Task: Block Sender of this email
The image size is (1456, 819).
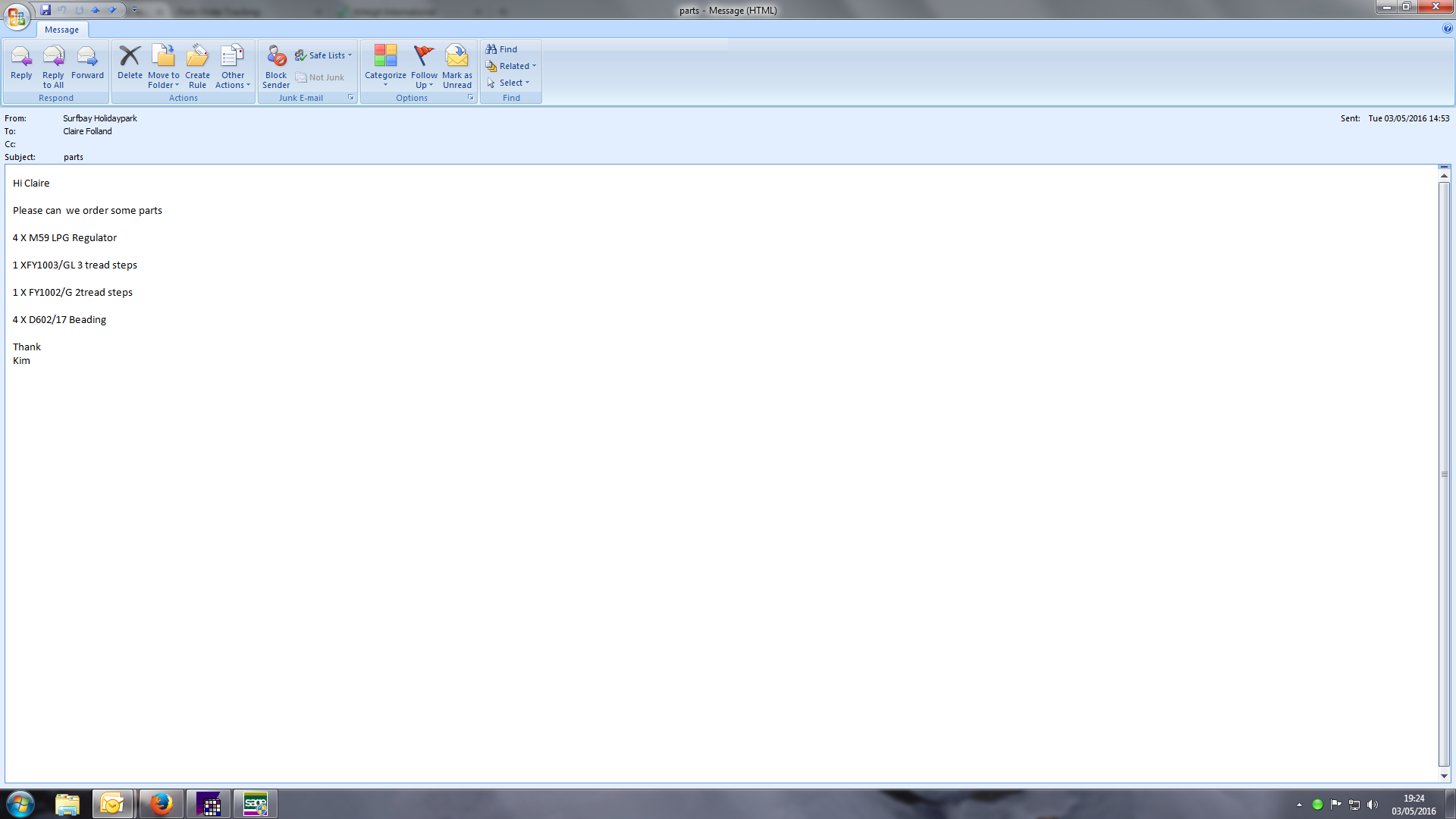Action: pos(276,67)
